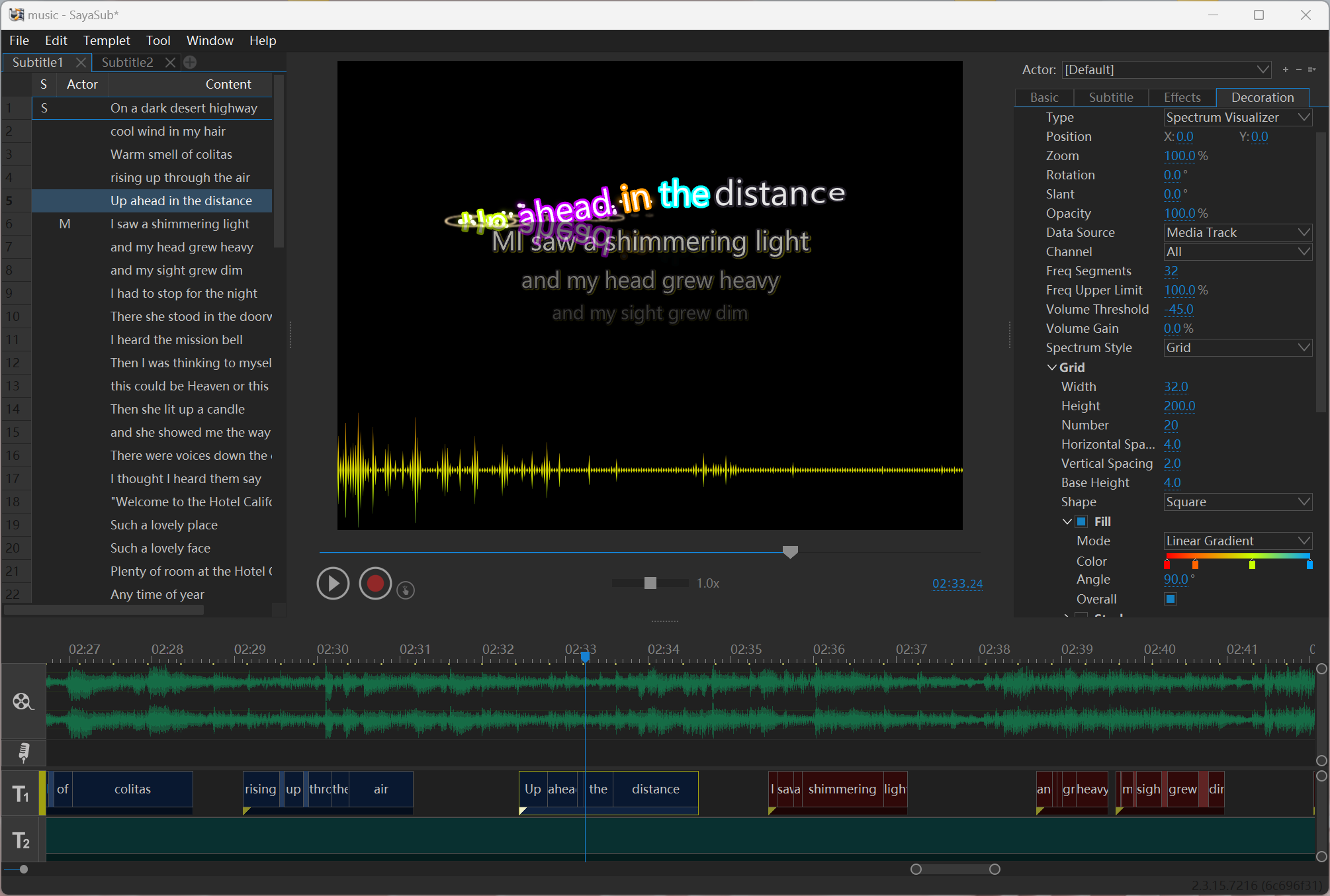Click the SayaSub app icon in title bar
1330x896 pixels.
pyautogui.click(x=16, y=15)
